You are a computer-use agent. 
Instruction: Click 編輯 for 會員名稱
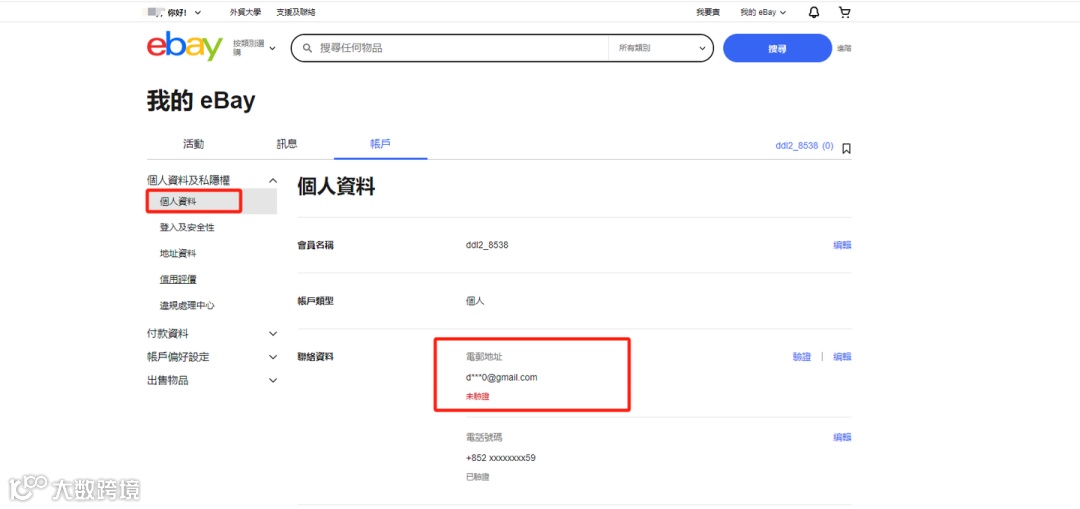[842, 245]
